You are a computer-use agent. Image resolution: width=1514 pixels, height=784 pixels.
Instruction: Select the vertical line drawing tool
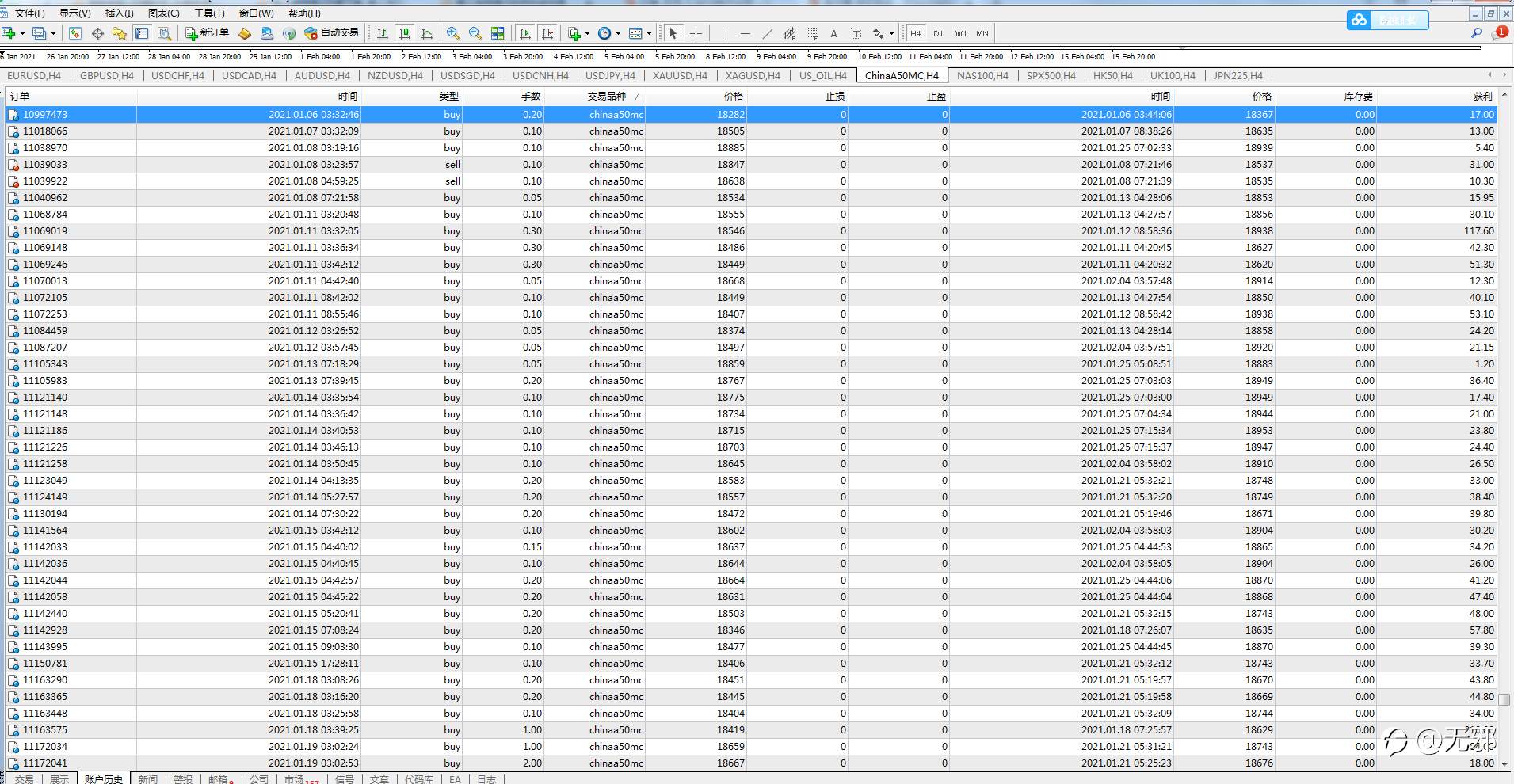click(x=723, y=33)
